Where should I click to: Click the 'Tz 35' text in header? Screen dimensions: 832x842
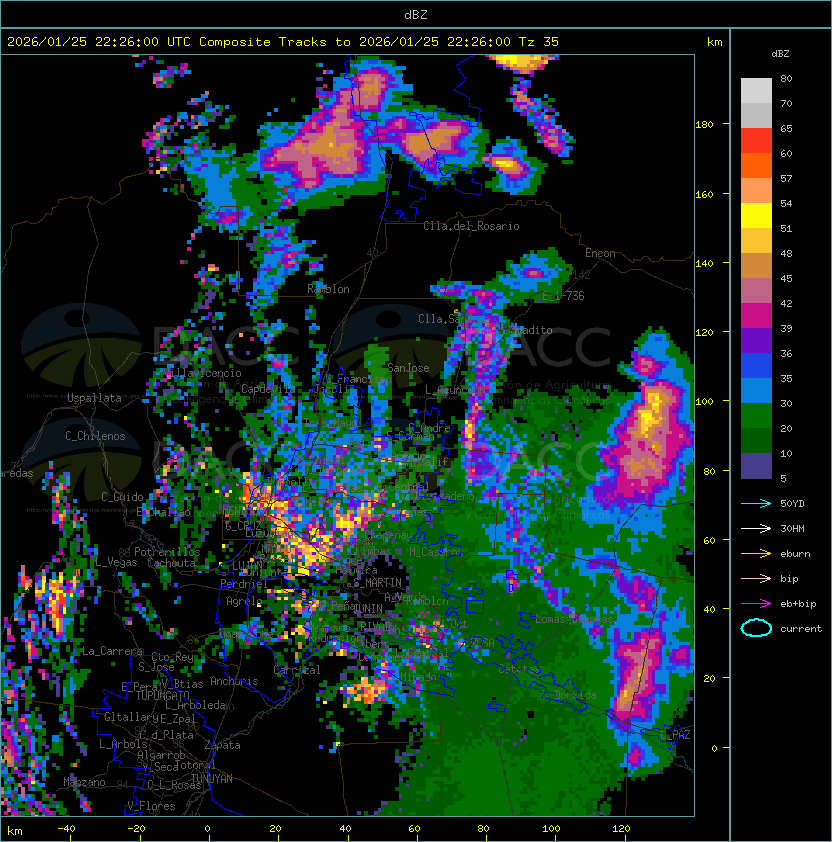pos(539,42)
